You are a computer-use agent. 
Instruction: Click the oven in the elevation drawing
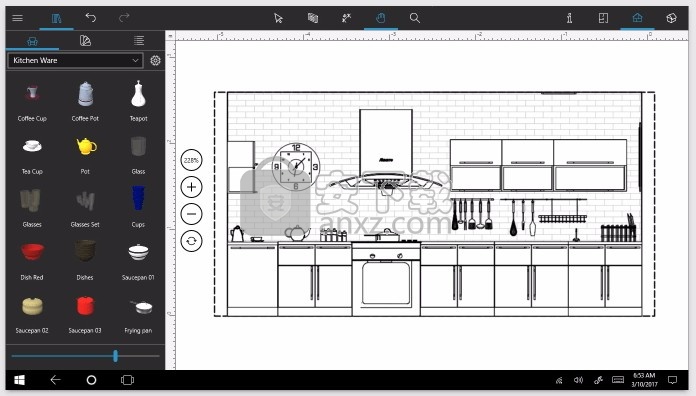[386, 280]
